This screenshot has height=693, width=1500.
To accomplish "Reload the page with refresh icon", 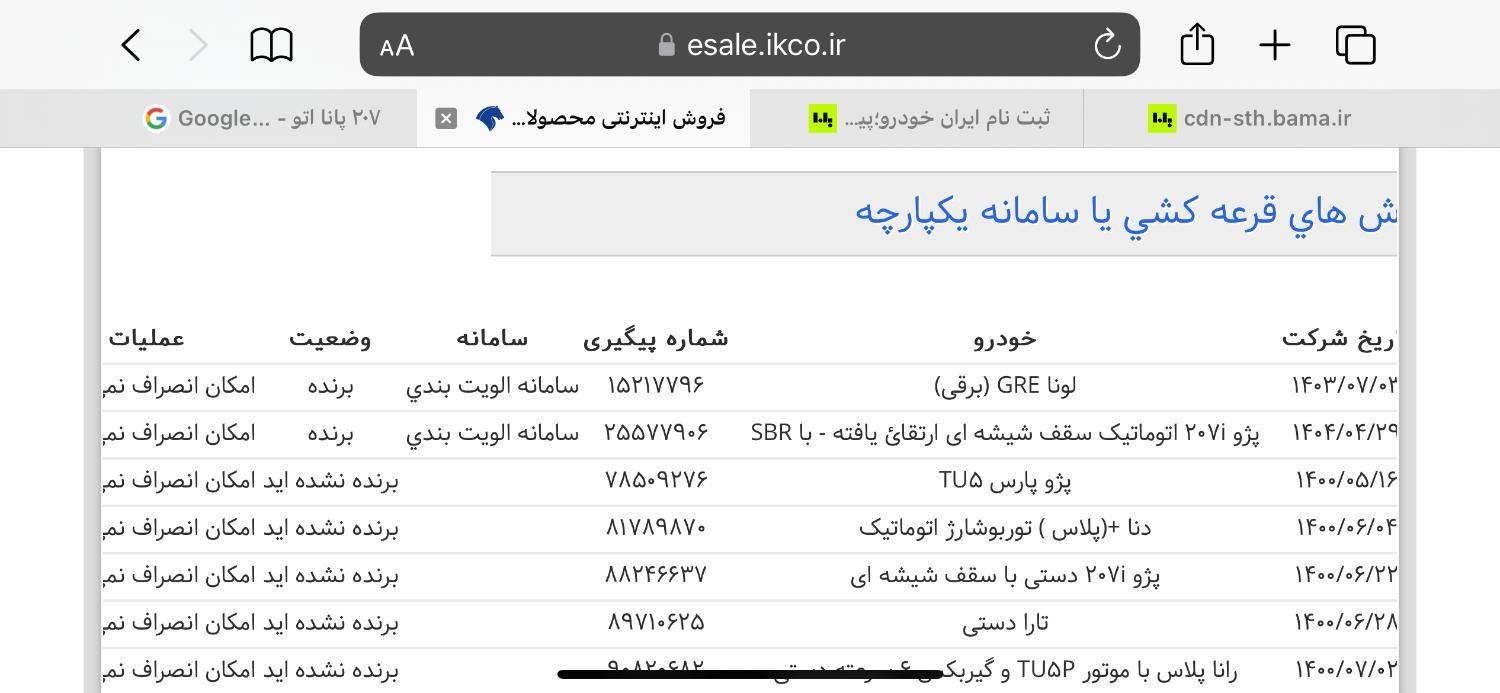I will click(x=1107, y=44).
